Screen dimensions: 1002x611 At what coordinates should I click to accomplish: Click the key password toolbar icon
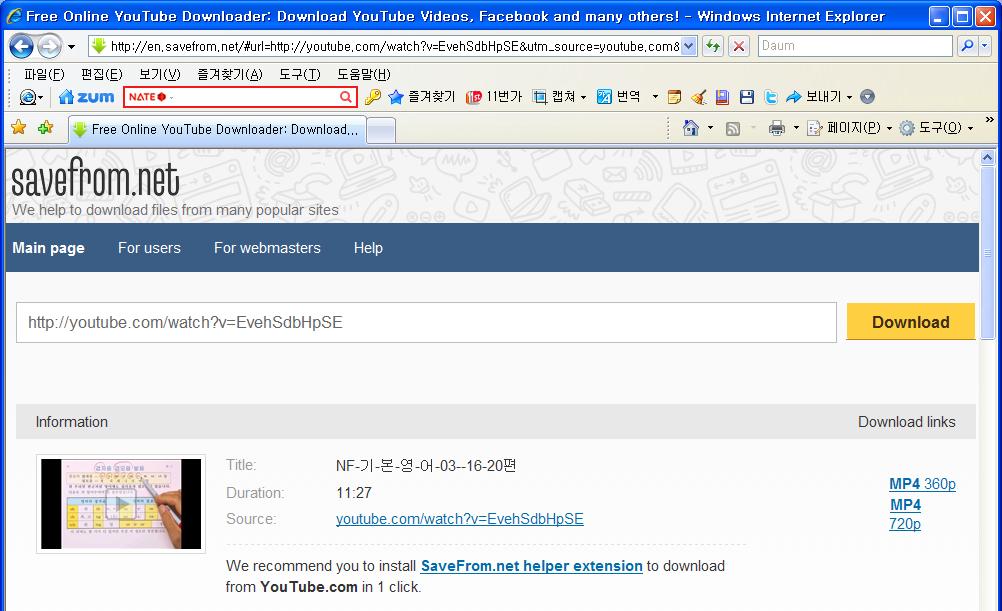coord(372,97)
